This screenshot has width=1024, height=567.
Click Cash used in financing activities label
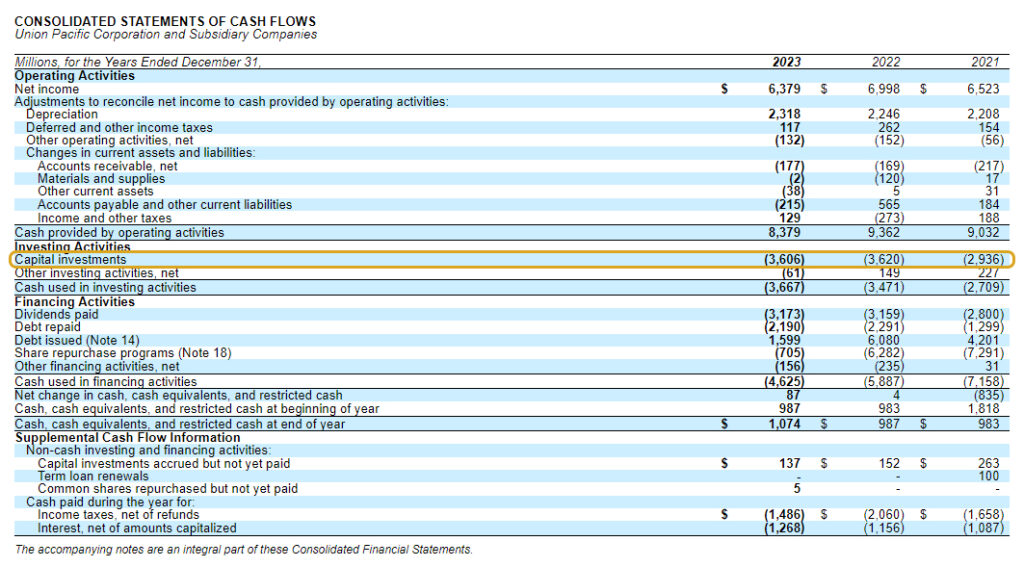pyautogui.click(x=105, y=381)
